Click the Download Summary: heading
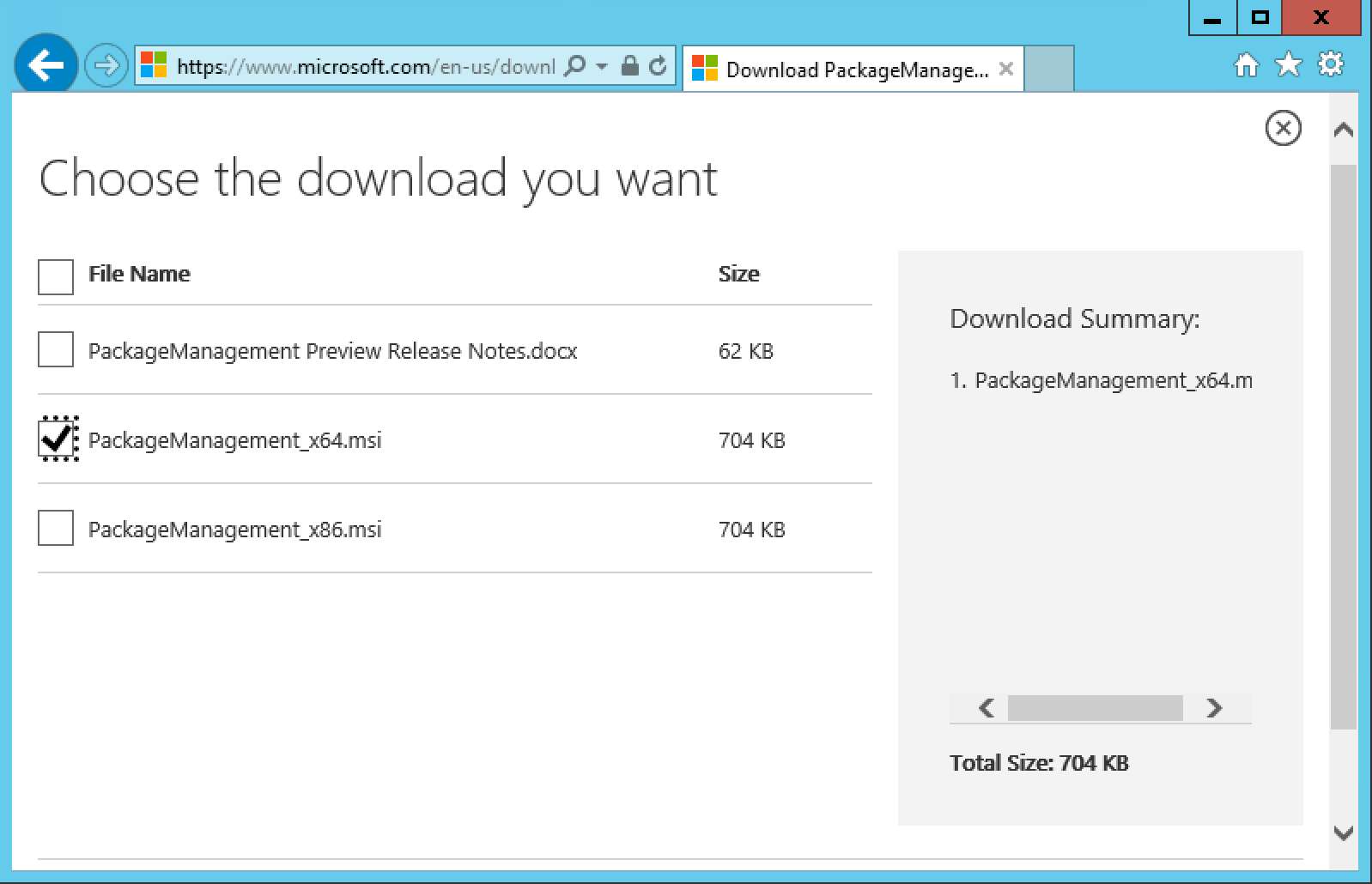Image resolution: width=1372 pixels, height=884 pixels. [x=1074, y=319]
